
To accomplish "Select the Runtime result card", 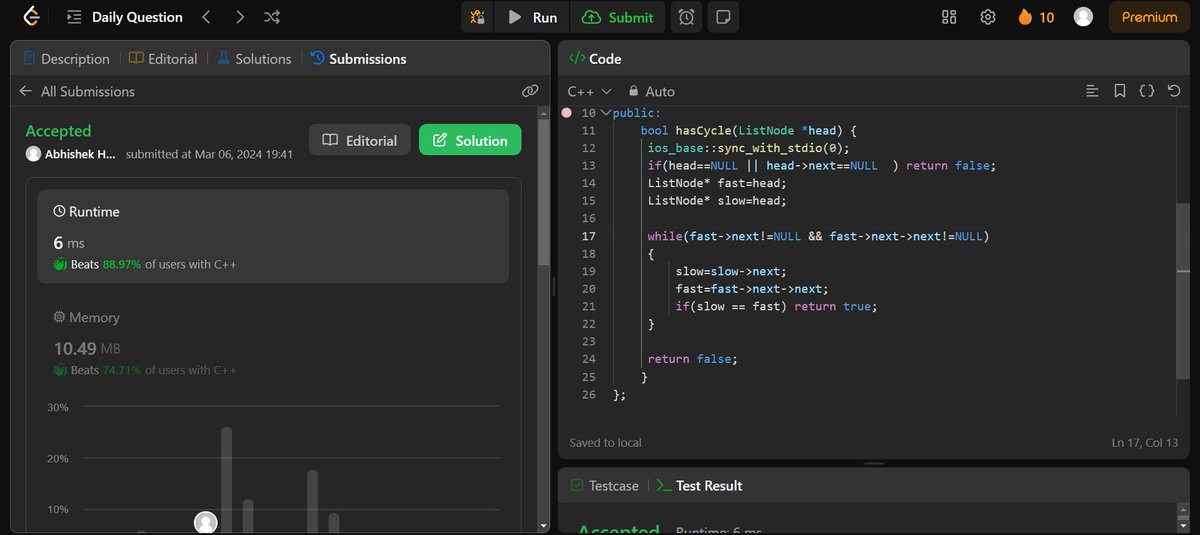I will (x=273, y=236).
